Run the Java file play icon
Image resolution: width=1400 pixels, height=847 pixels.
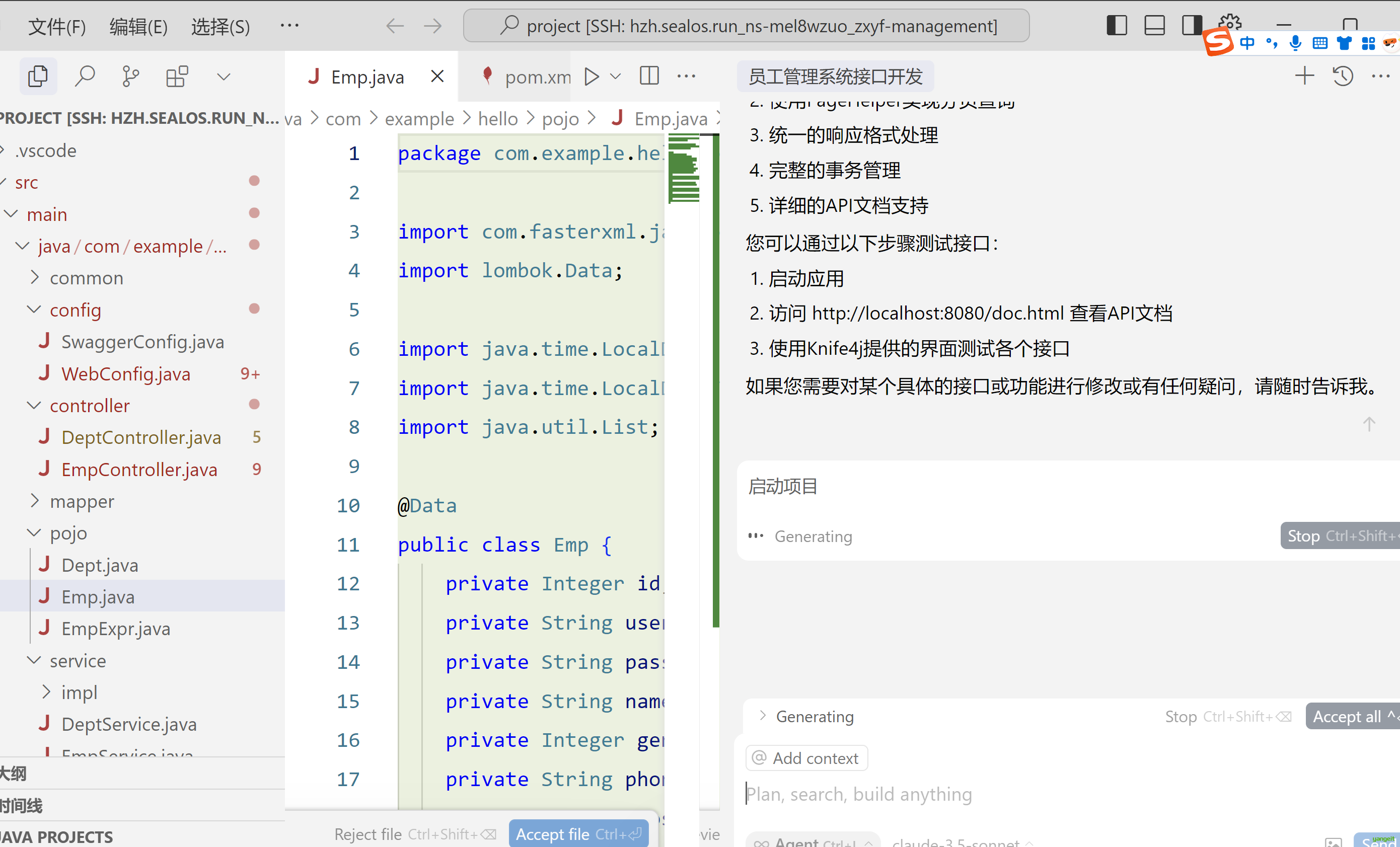click(592, 76)
